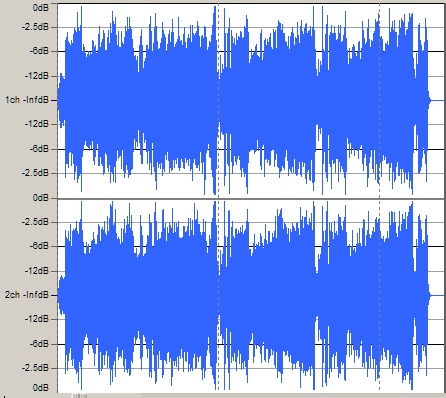
Task: Click the upper -2.5dB label in channel 2
Action: pos(35,222)
